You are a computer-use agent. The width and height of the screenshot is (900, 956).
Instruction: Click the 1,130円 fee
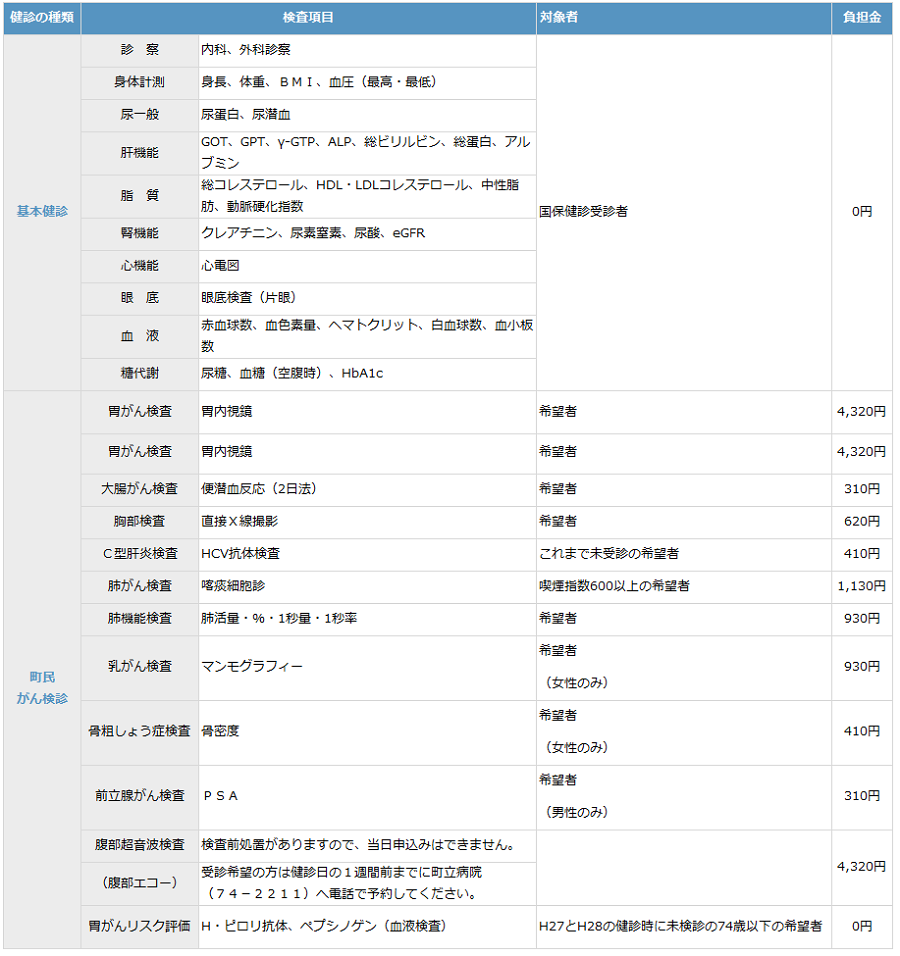[862, 588]
